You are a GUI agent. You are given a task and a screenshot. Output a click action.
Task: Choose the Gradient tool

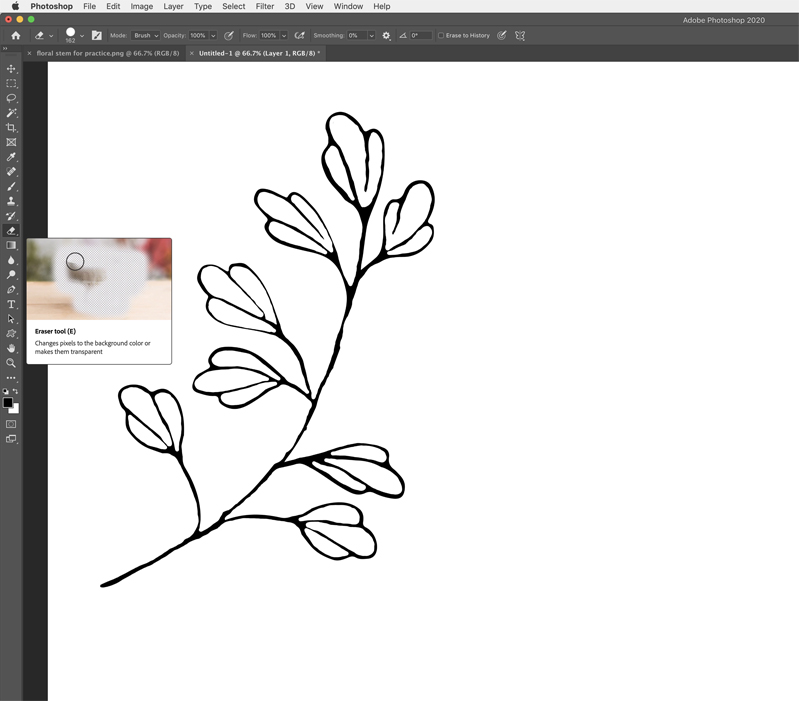point(11,245)
